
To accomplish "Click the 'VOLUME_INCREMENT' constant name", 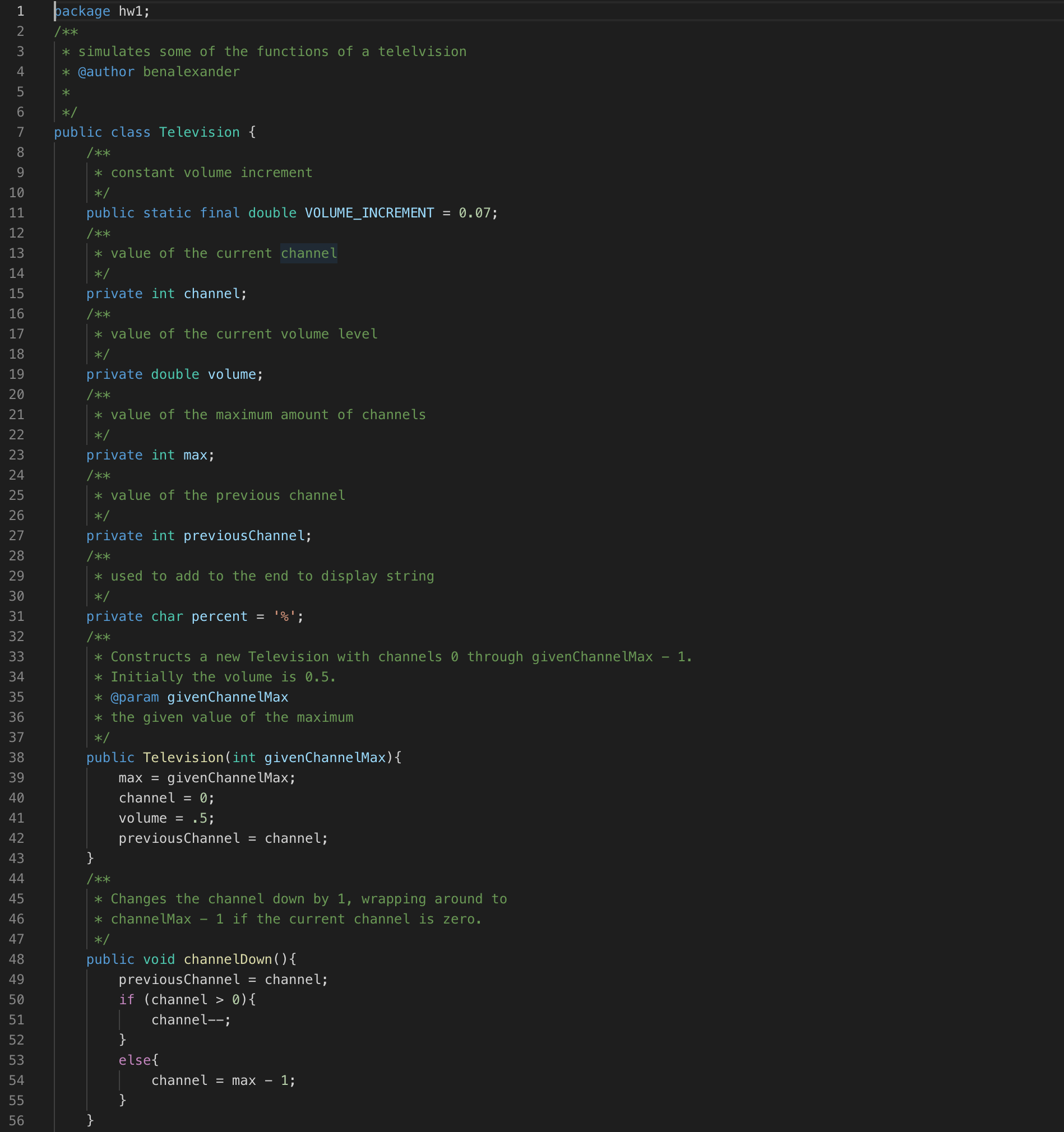I will click(369, 213).
